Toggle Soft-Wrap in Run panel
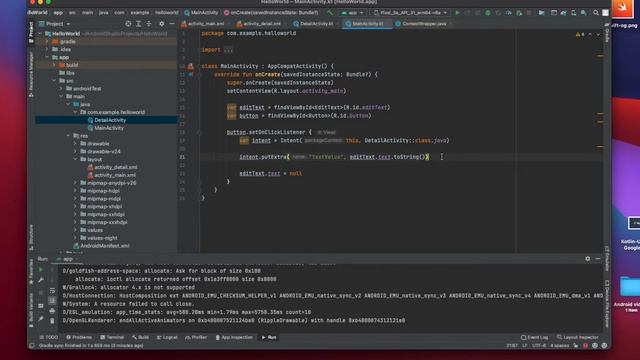The image size is (640, 360). pos(52,290)
